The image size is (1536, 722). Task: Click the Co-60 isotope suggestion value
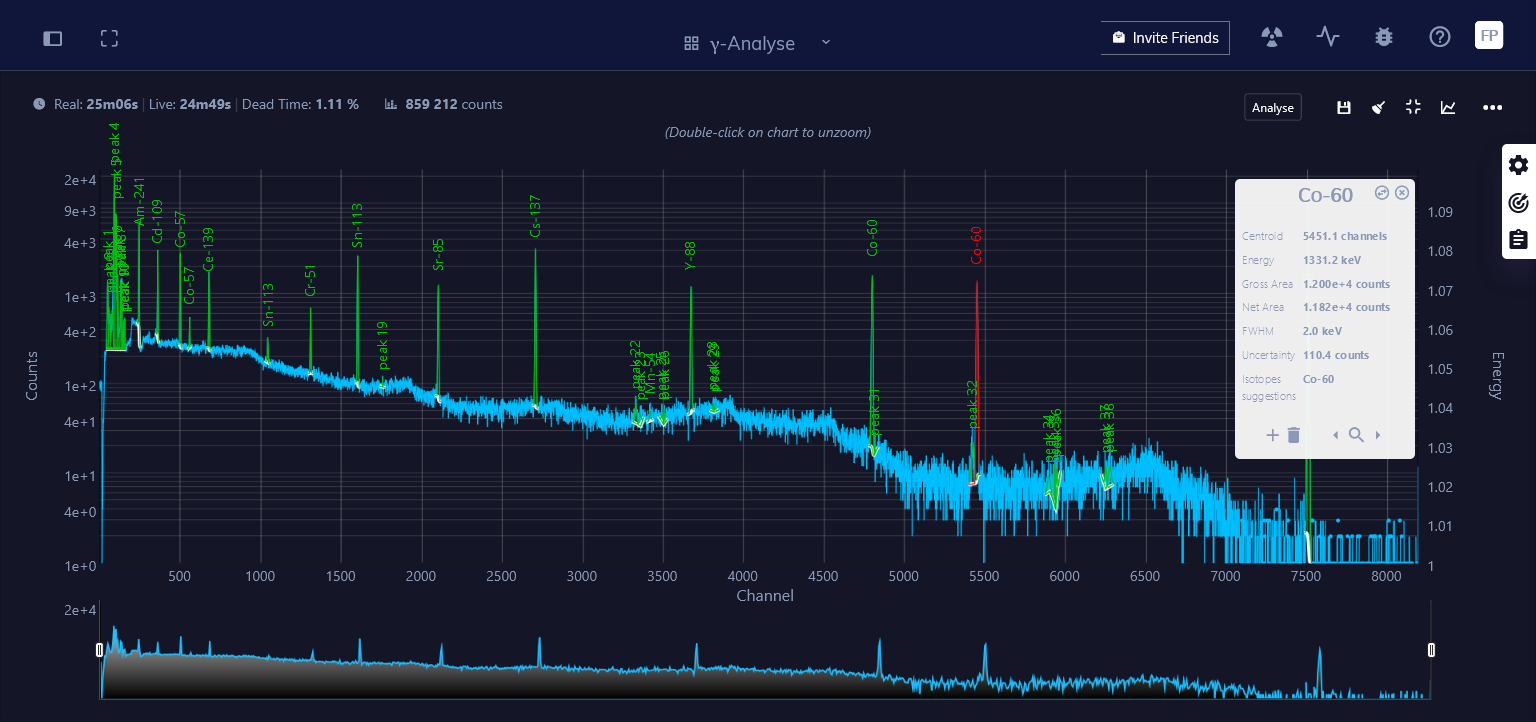point(1318,379)
